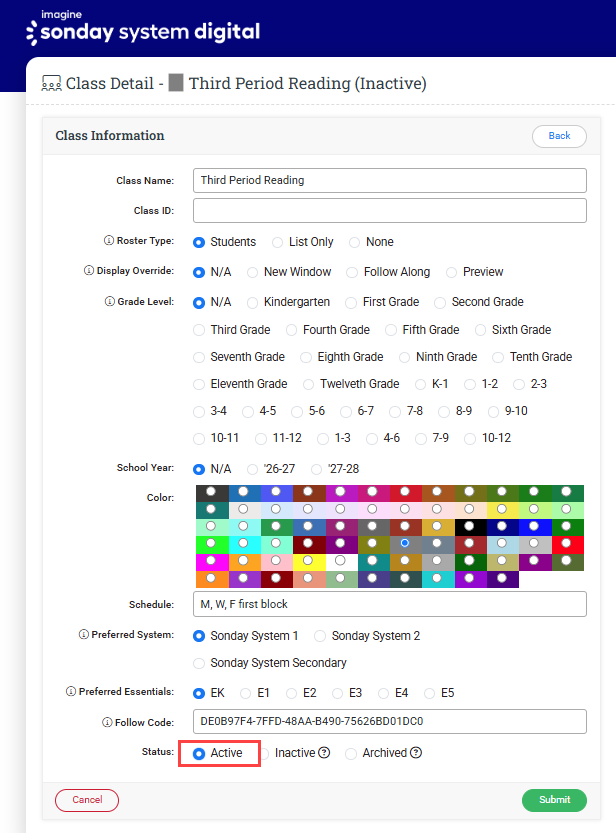Pick Ninth Grade as grade level
This screenshot has width=616, height=833.
(x=404, y=358)
